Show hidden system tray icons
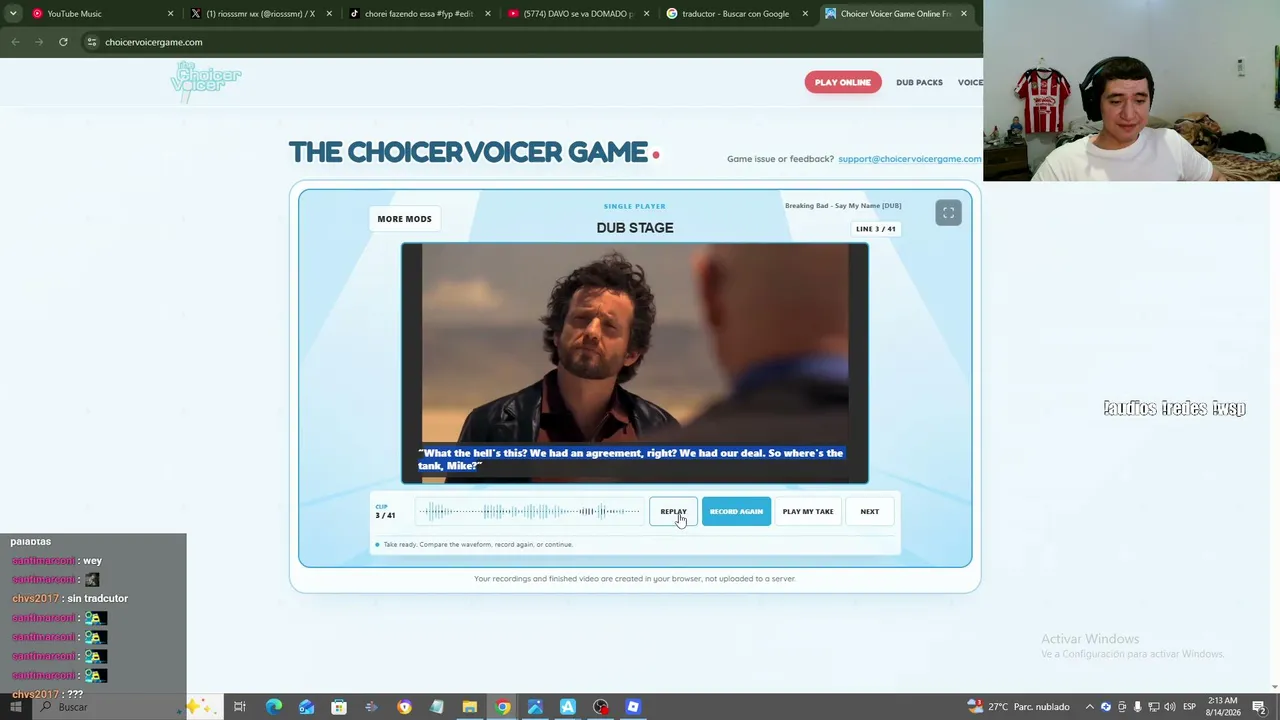Image resolution: width=1280 pixels, height=720 pixels. click(x=1089, y=707)
